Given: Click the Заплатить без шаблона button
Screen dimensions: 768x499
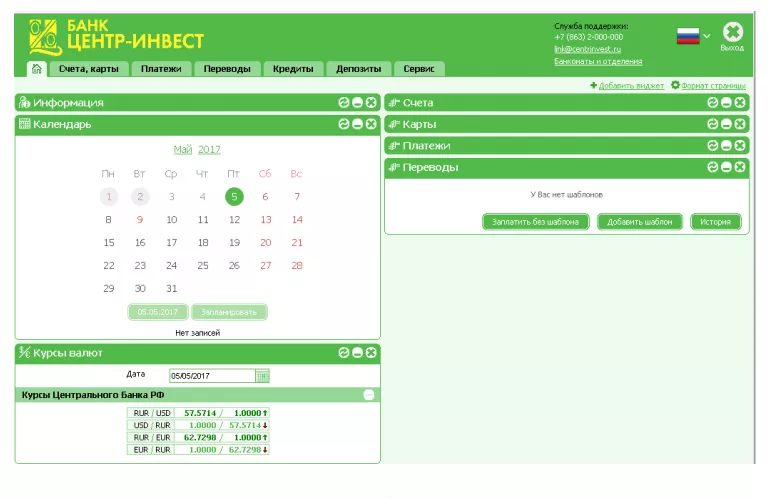Looking at the screenshot, I should 535,222.
